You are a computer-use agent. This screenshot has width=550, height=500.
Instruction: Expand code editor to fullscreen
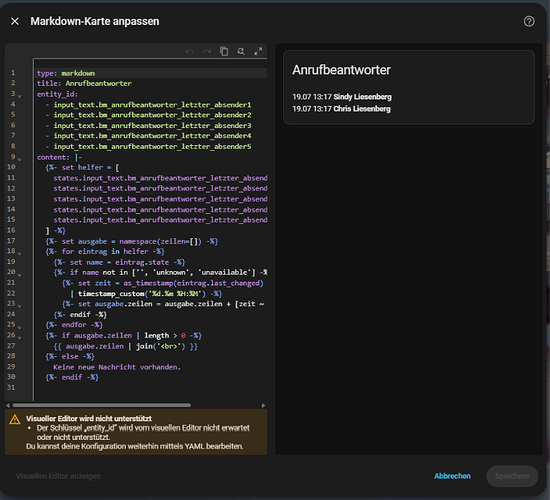(x=258, y=51)
